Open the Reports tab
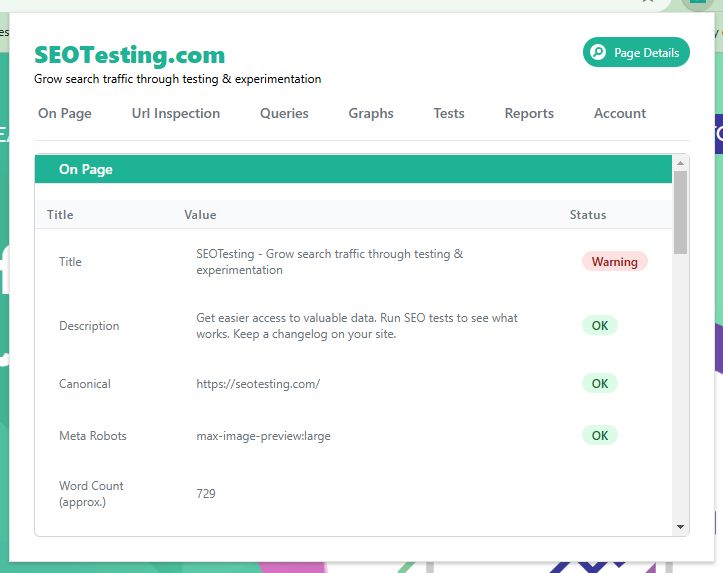This screenshot has height=573, width=723. [529, 113]
